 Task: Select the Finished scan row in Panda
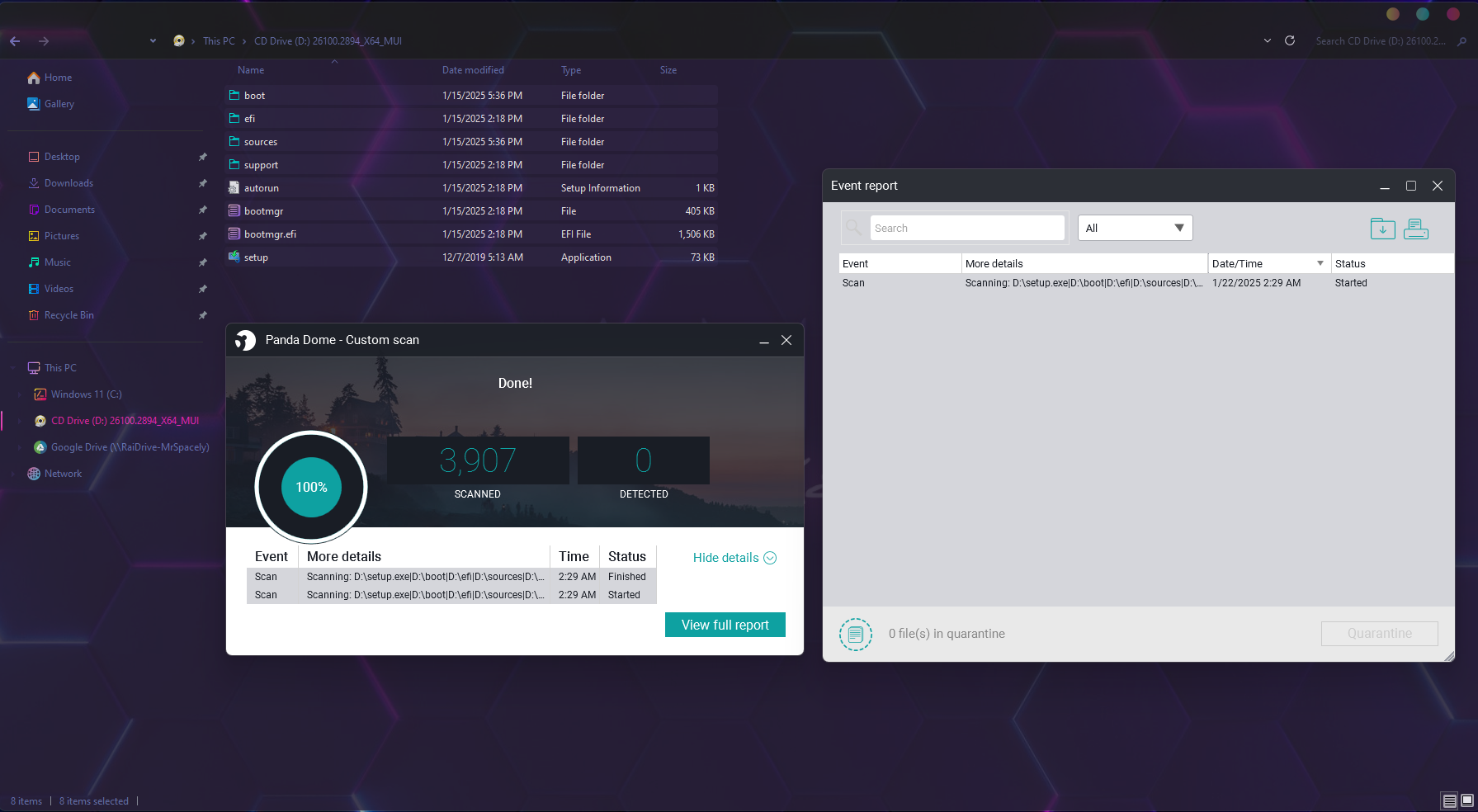point(451,577)
